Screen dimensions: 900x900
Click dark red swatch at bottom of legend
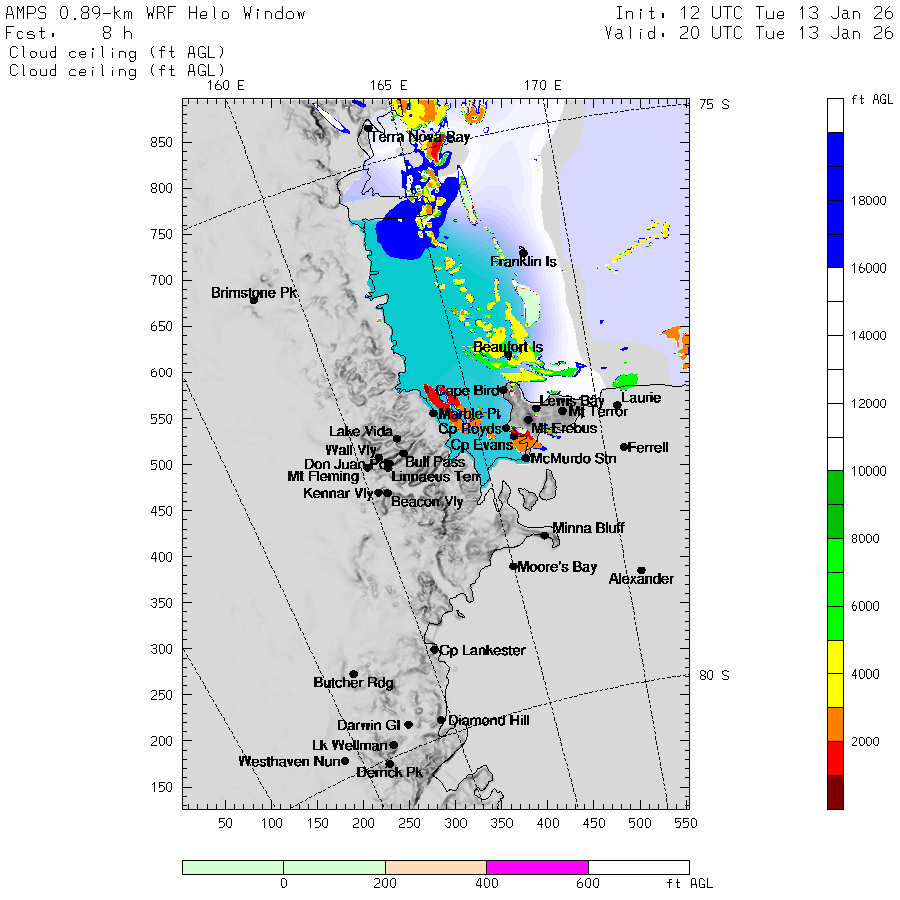835,792
